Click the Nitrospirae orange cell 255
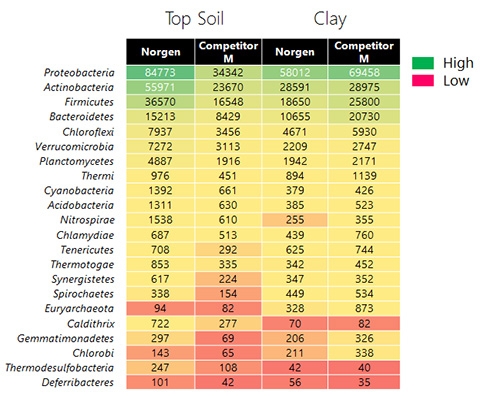Image resolution: width=480 pixels, height=396 pixels. coord(295,220)
